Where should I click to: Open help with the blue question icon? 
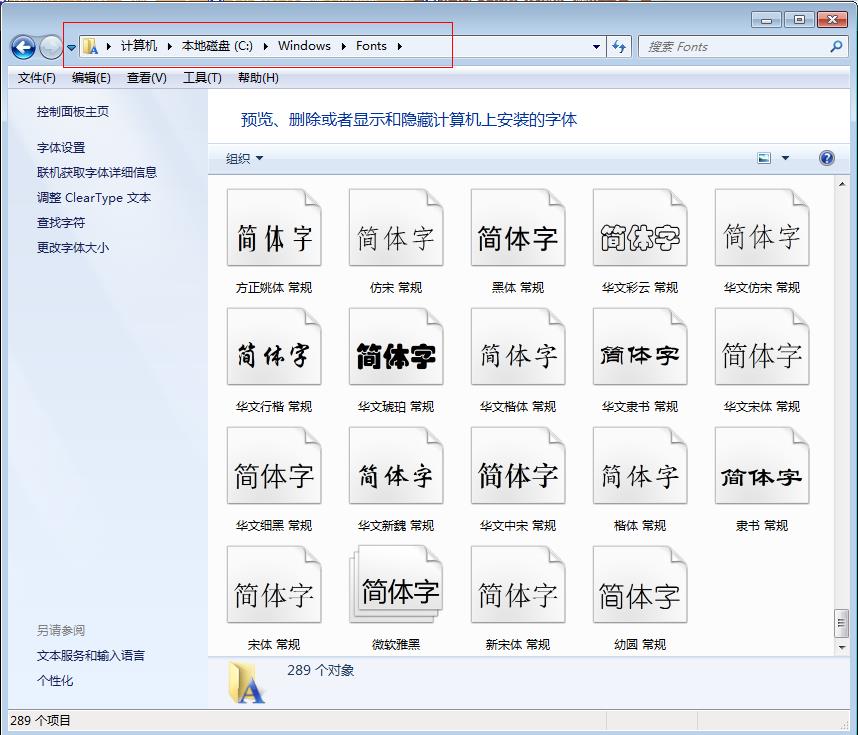tap(827, 158)
